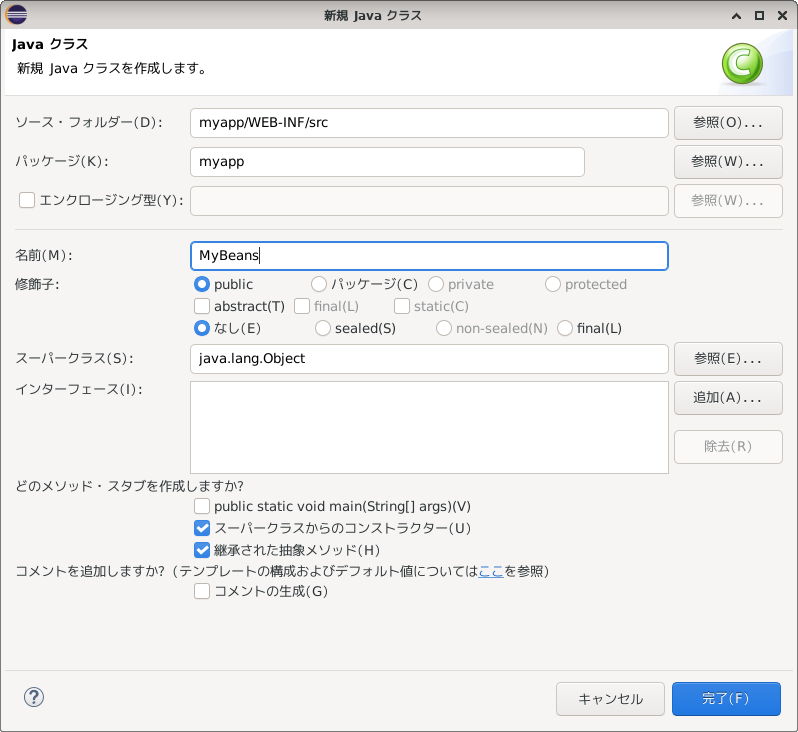798x732 pixels.
Task: Select the sealed(S) radio button
Action: 323,328
